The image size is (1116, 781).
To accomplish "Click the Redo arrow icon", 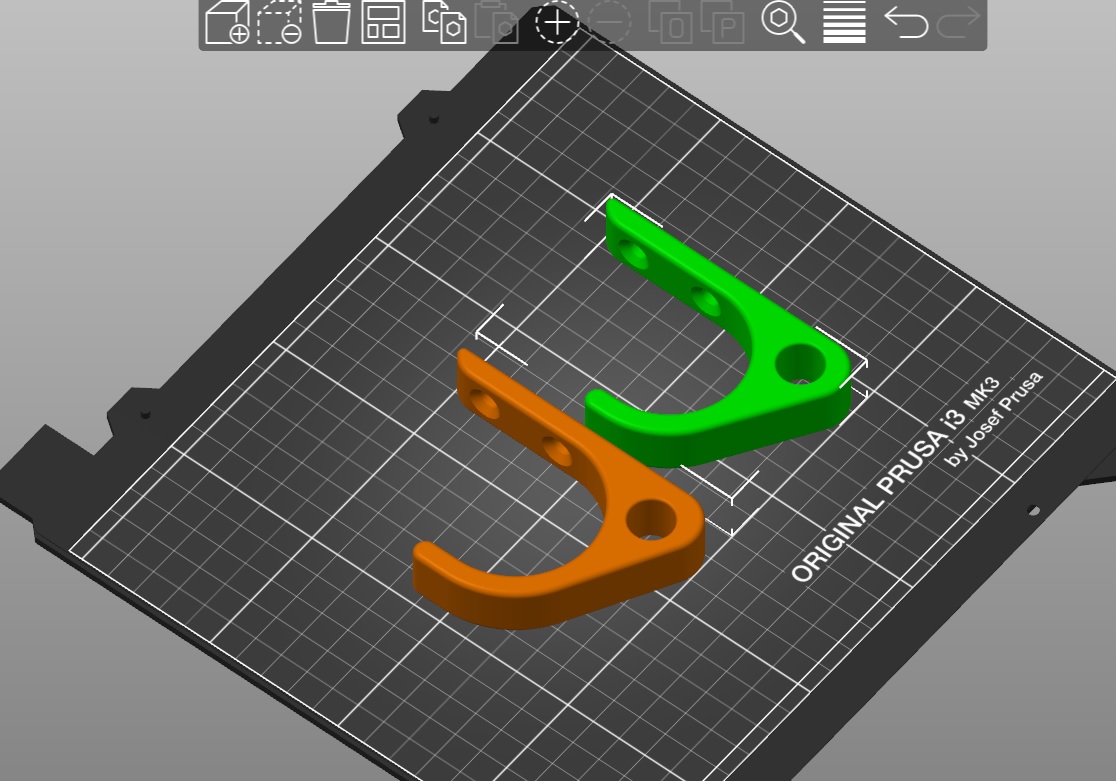I will point(958,21).
